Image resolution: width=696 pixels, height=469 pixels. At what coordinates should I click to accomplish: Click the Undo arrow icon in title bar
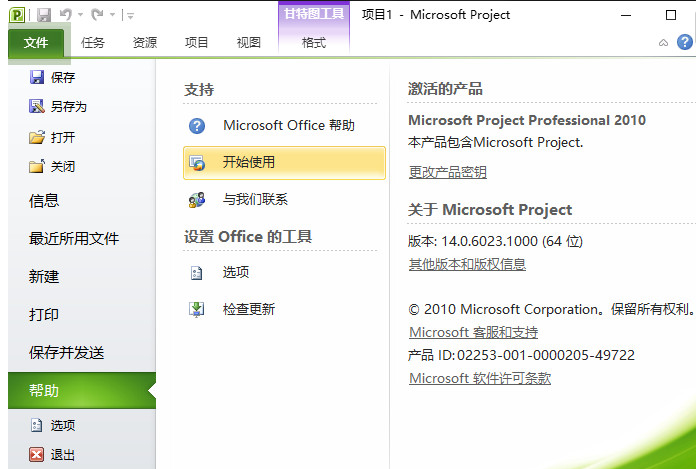pyautogui.click(x=66, y=15)
